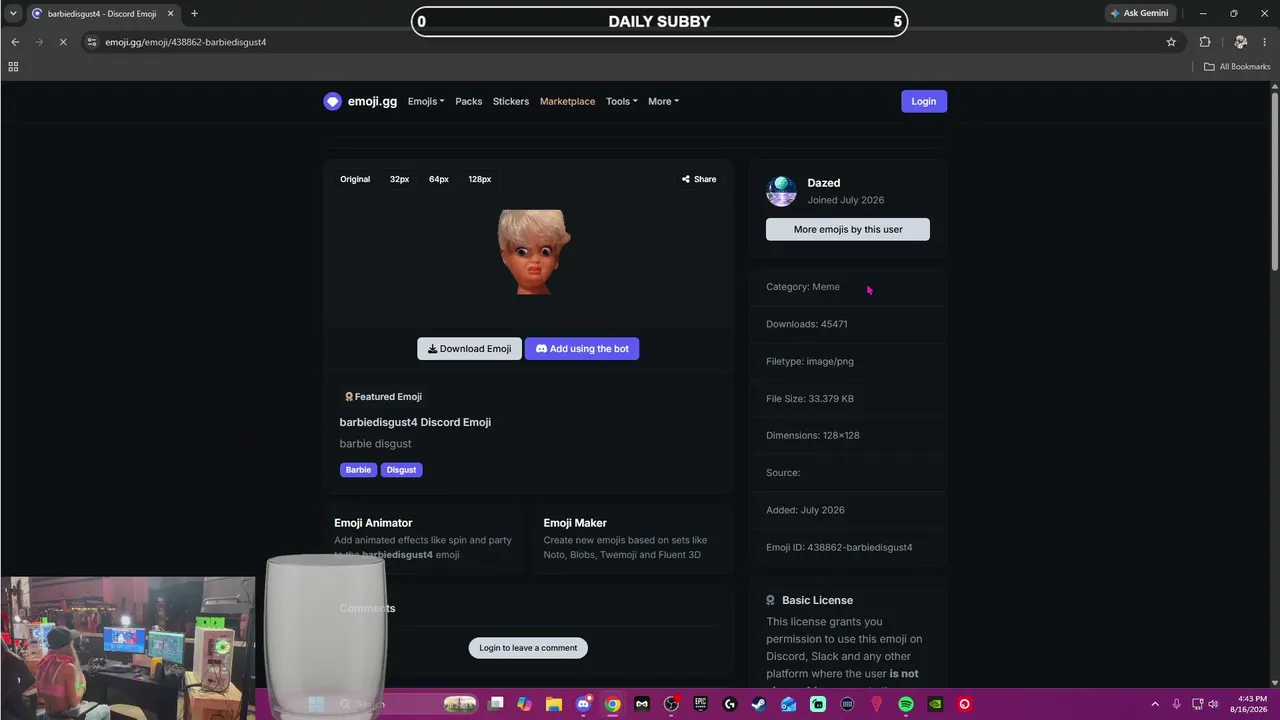Click the Downloads: 45471 text

pyautogui.click(x=807, y=324)
